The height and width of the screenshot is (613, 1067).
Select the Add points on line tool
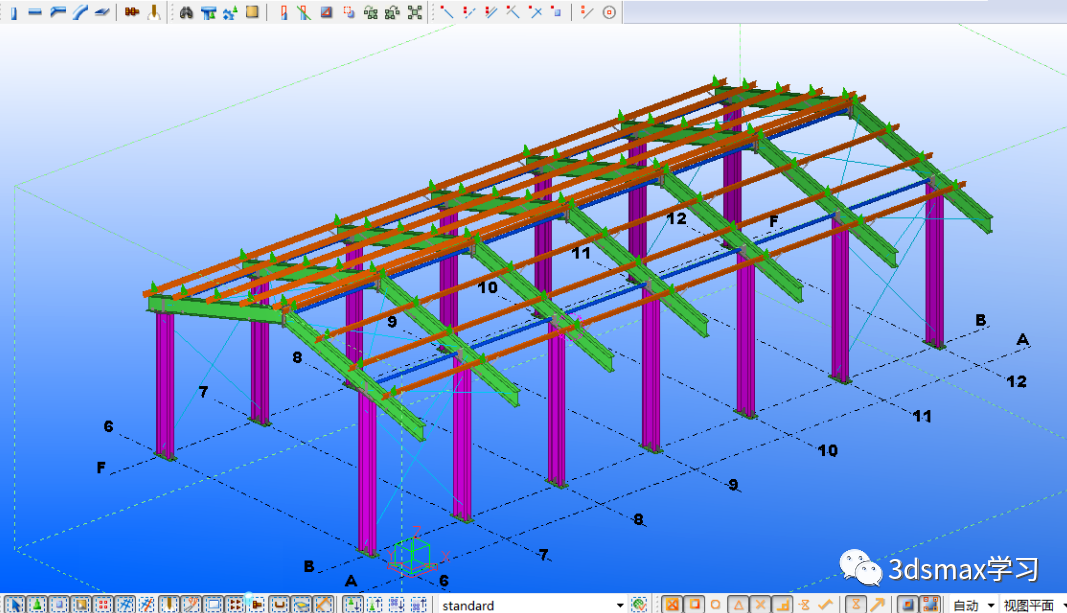[x=469, y=12]
